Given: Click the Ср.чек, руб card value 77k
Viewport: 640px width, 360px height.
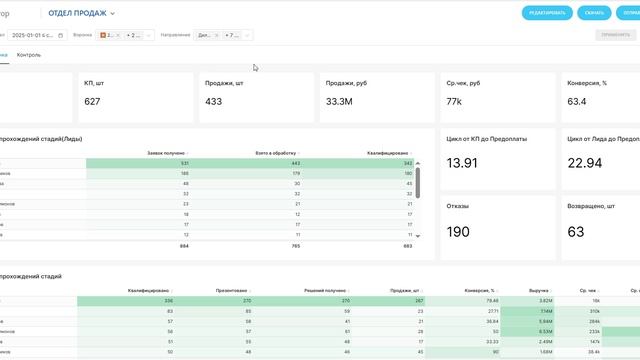Looking at the screenshot, I should pyautogui.click(x=454, y=102).
